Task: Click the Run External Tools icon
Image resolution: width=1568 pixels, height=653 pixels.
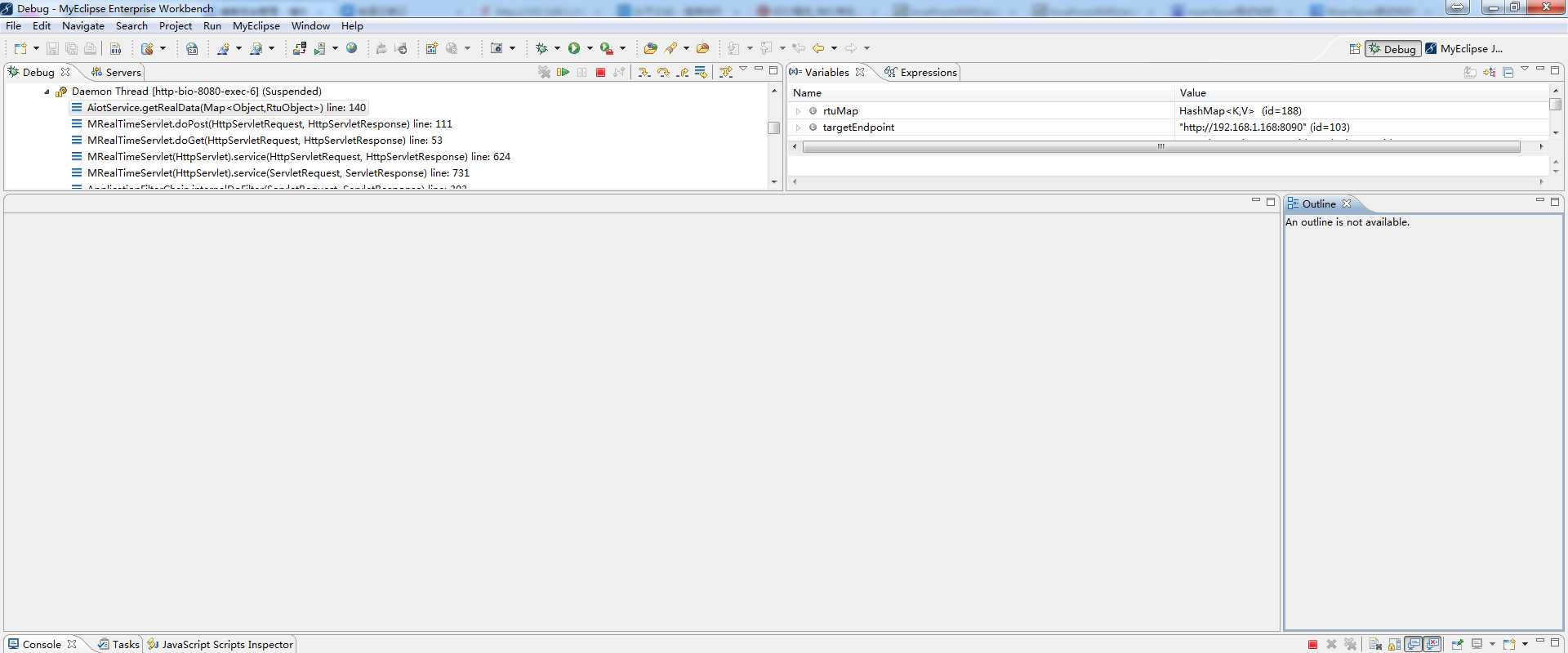Action: pyautogui.click(x=606, y=49)
